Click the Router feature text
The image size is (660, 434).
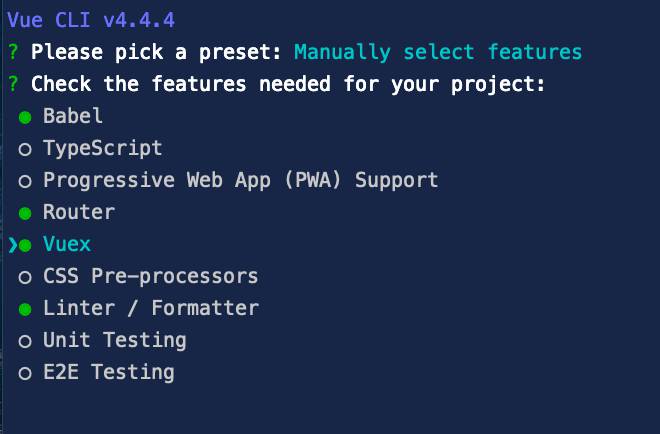[79, 212]
